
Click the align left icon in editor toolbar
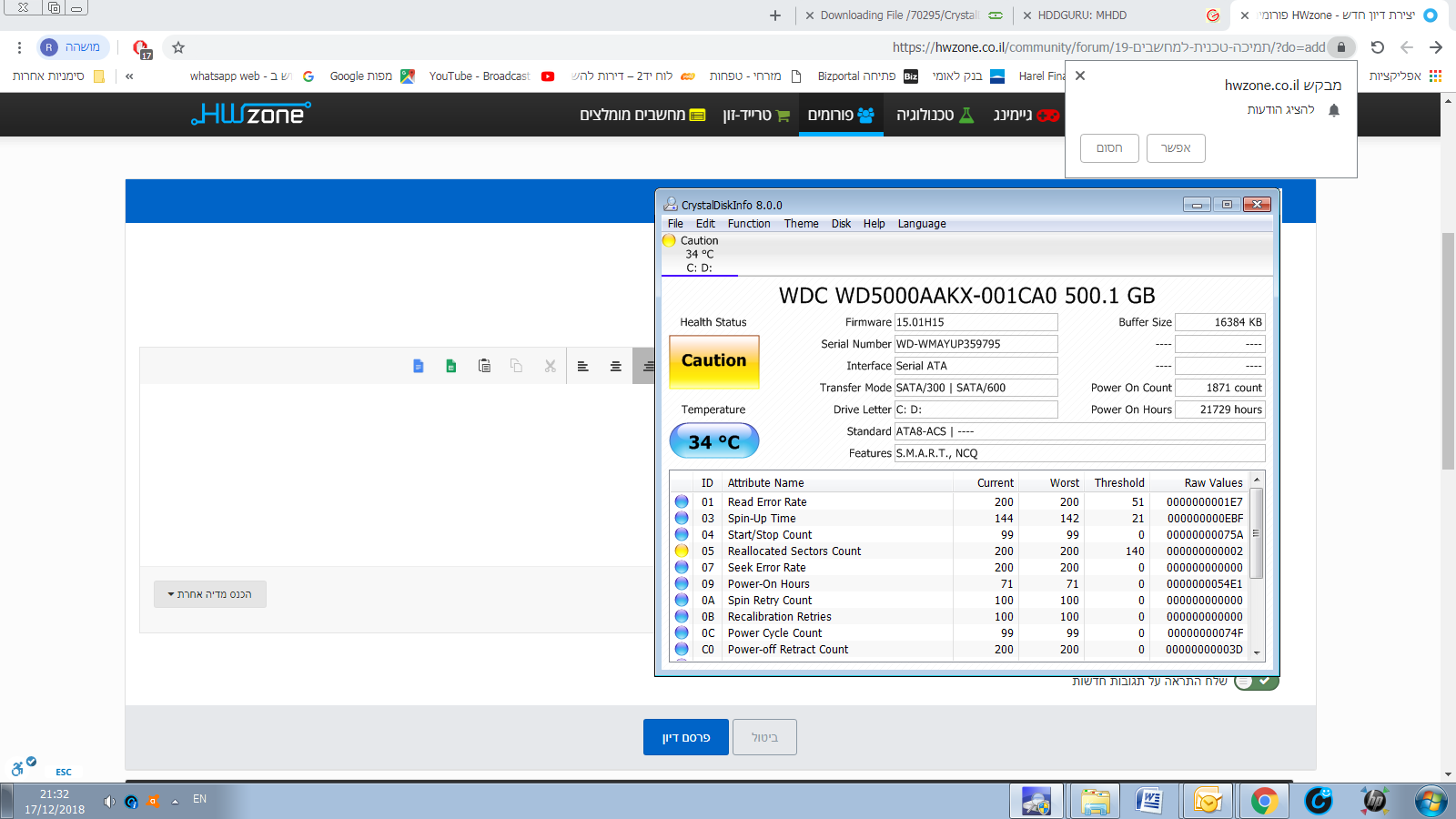583,366
